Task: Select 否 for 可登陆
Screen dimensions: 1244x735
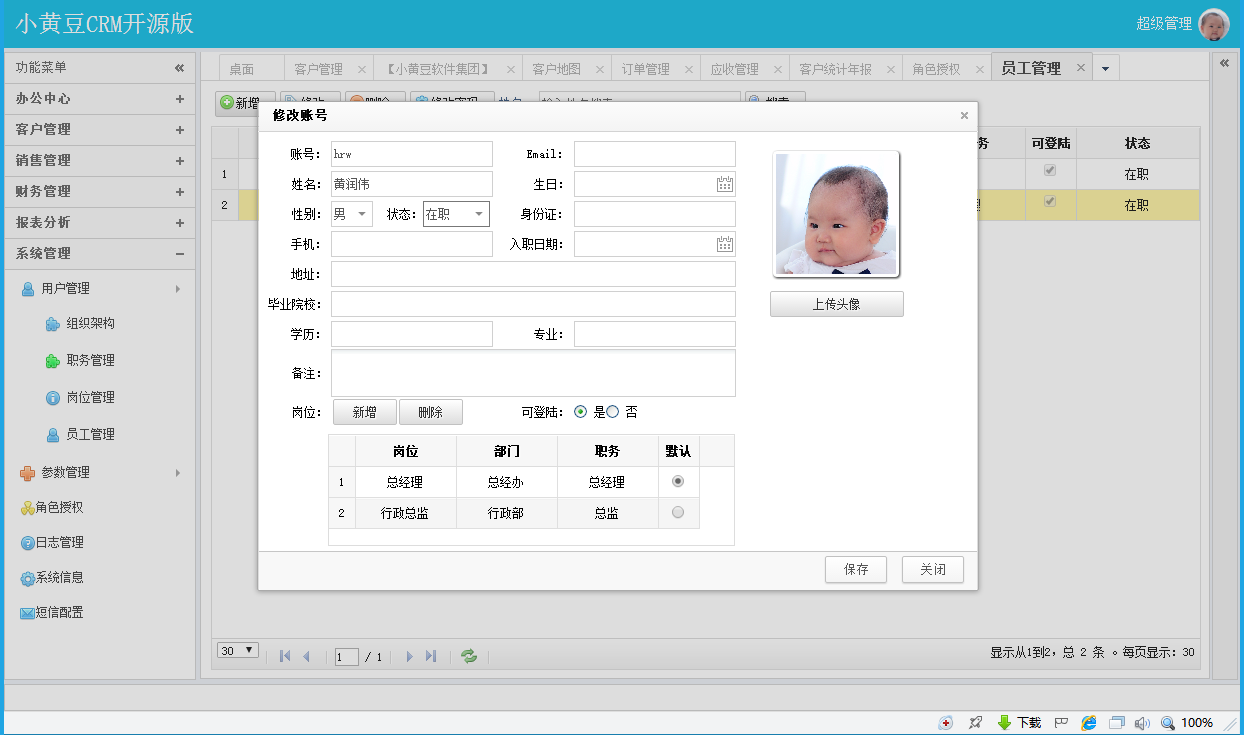Action: point(613,412)
